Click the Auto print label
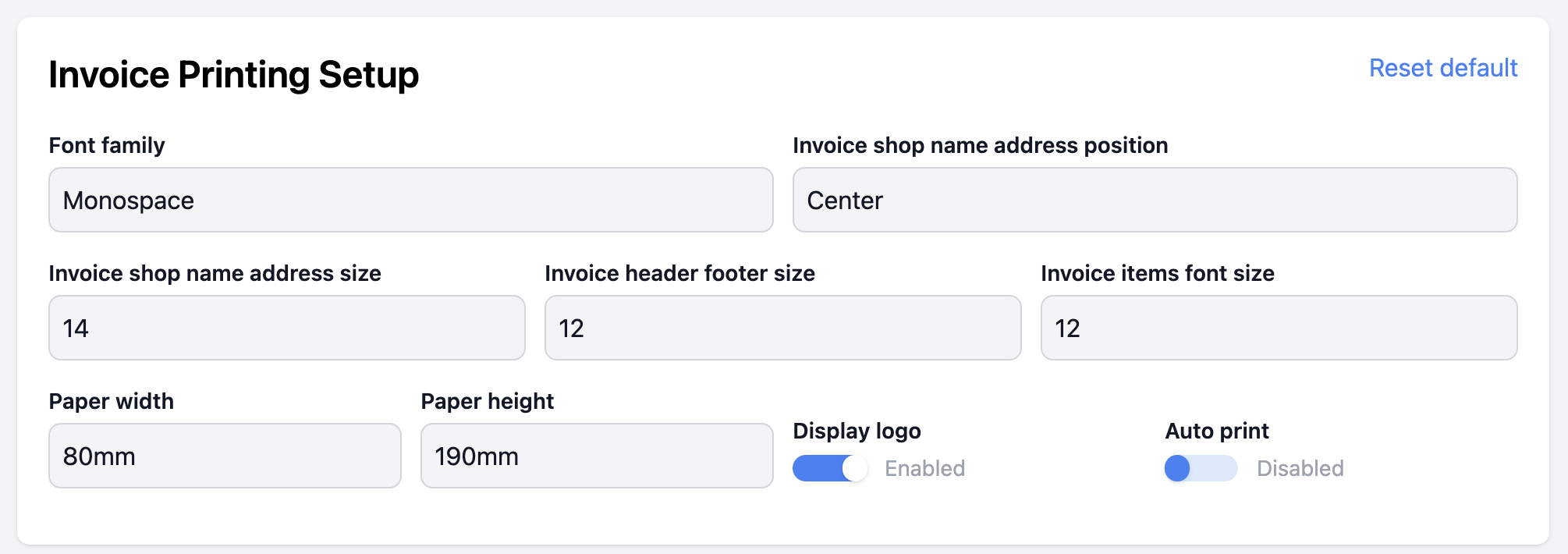This screenshot has width=1568, height=554. click(x=1216, y=431)
